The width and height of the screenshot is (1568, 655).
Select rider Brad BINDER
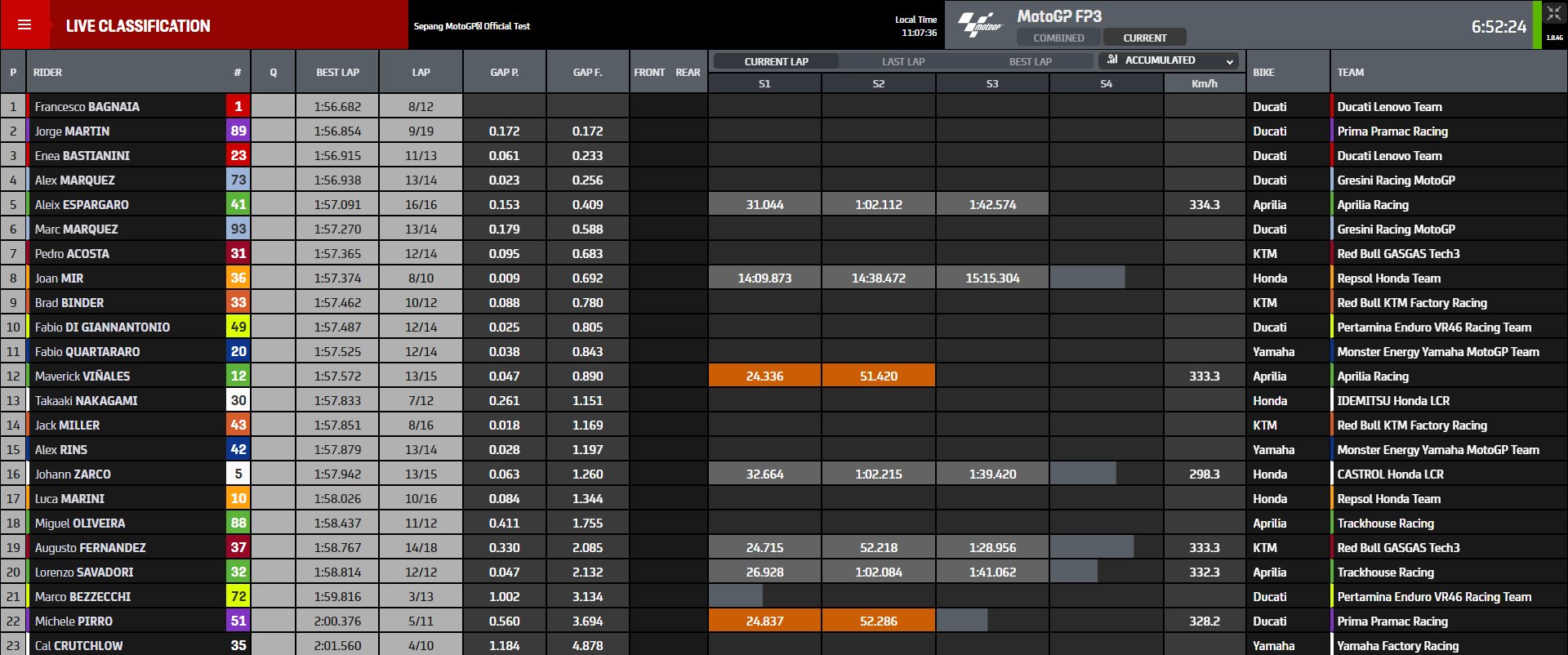pos(69,303)
